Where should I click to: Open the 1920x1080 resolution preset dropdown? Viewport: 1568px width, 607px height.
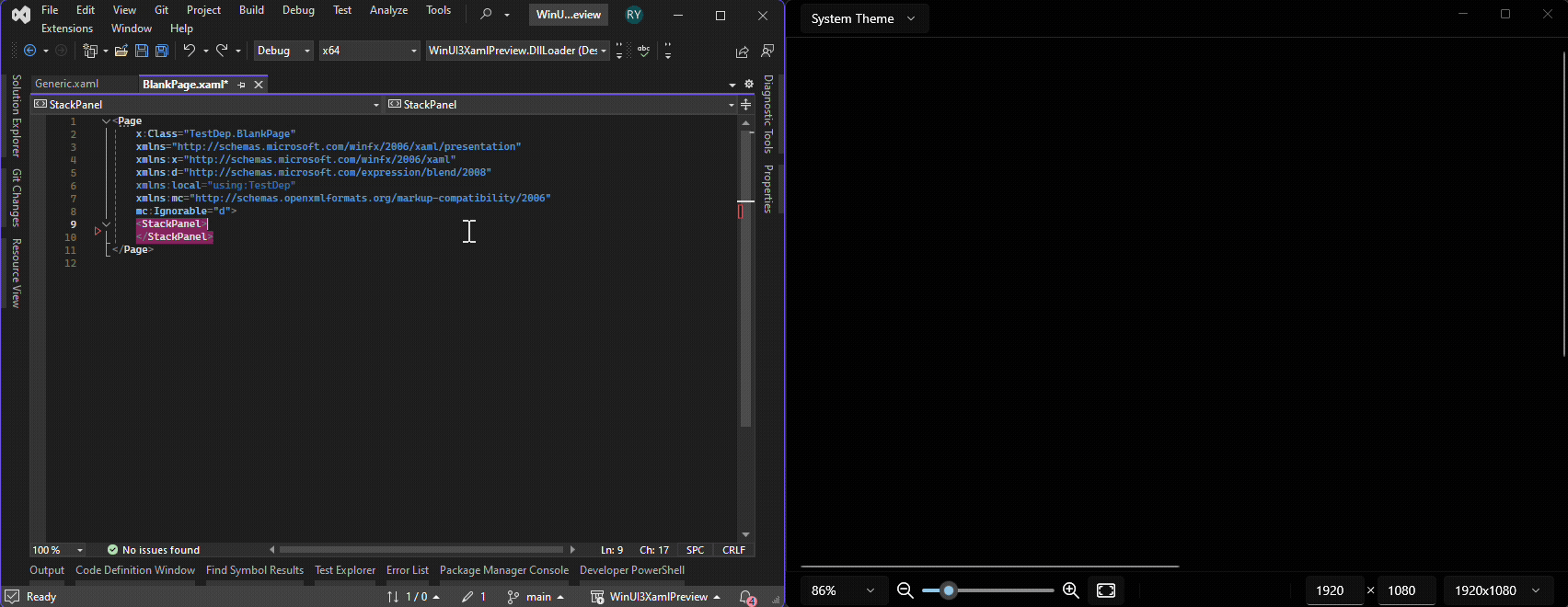[x=1497, y=590]
